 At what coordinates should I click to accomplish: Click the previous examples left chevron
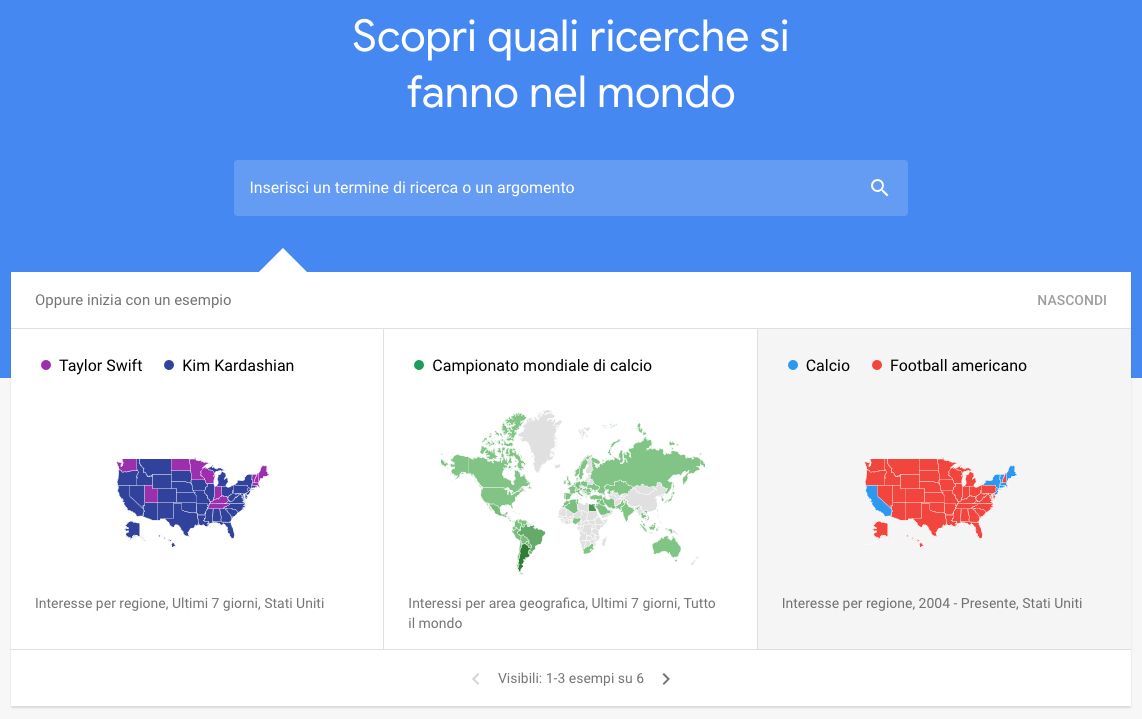[x=476, y=679]
